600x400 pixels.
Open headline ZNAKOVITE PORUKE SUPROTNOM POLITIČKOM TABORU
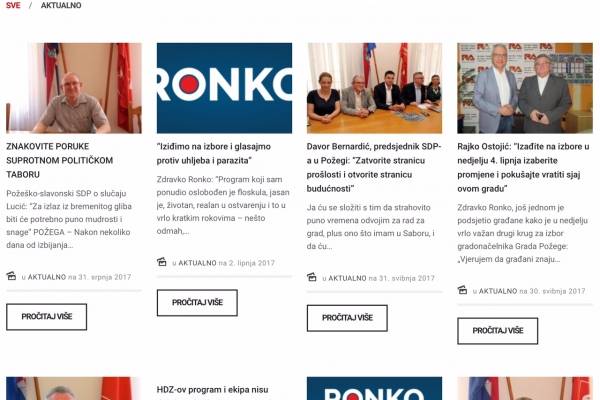(59, 160)
